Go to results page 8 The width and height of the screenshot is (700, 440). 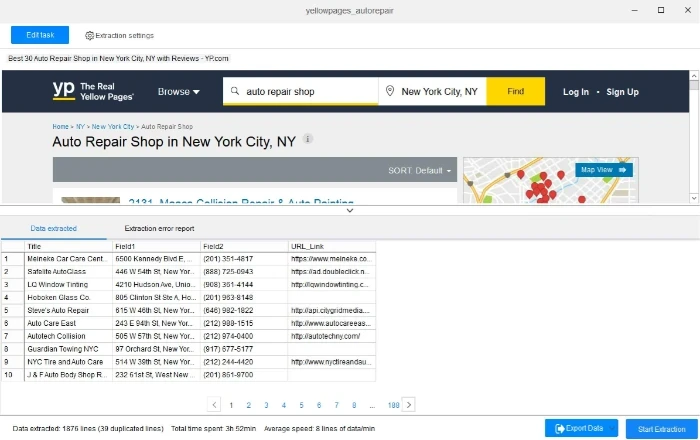(x=354, y=405)
